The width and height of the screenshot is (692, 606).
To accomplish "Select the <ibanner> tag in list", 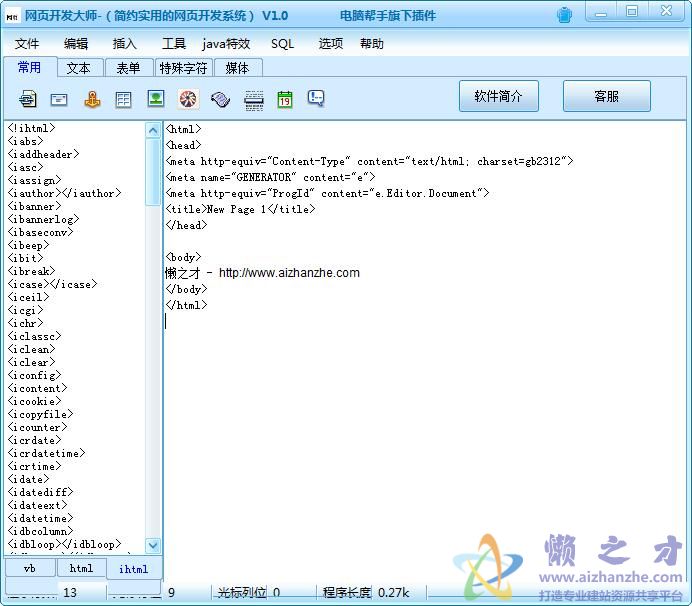I will point(34,206).
